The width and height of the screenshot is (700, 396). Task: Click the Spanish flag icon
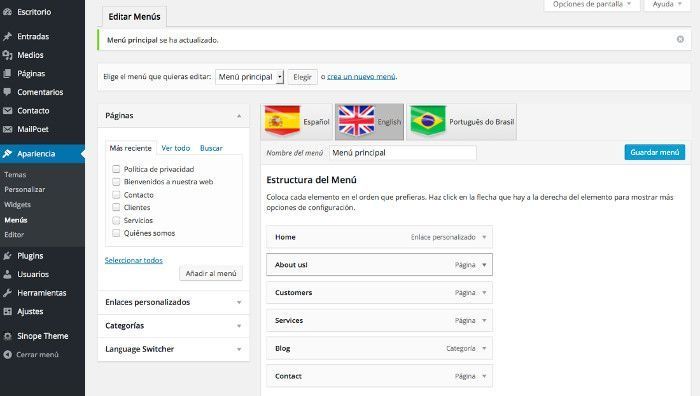pyautogui.click(x=282, y=121)
